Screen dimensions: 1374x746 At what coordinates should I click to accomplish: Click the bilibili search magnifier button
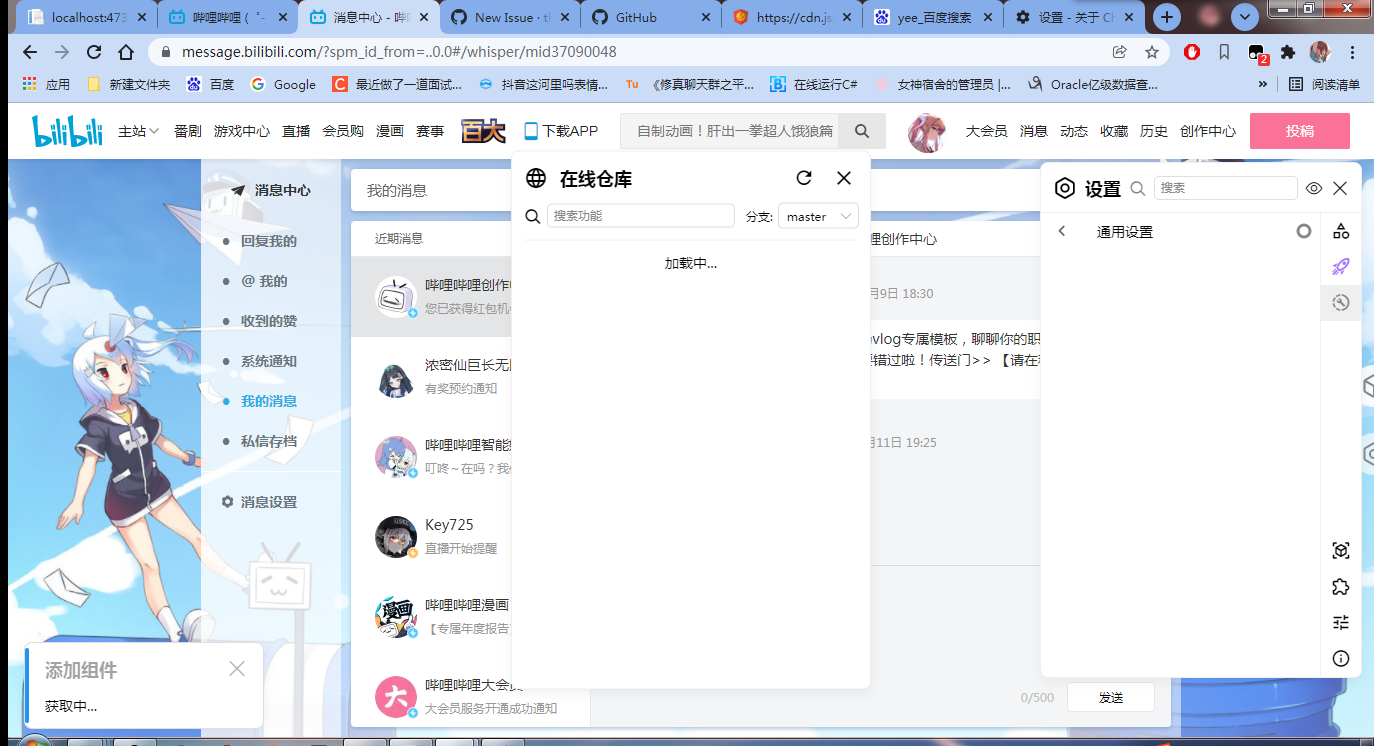[x=861, y=131]
